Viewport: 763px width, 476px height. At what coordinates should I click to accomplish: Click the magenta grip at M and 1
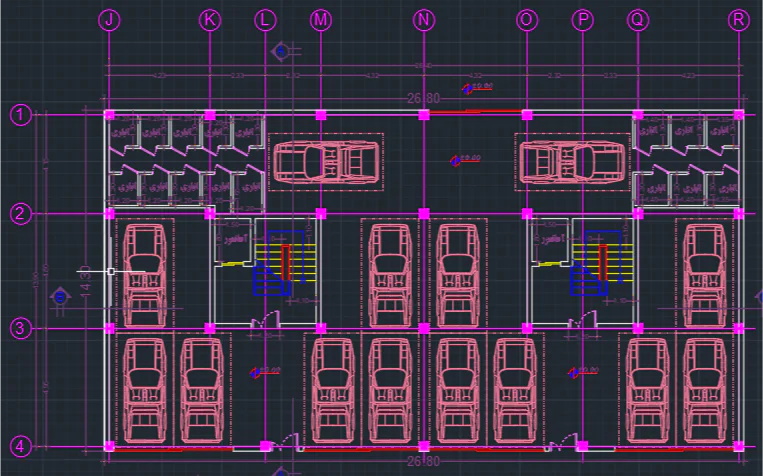click(321, 115)
